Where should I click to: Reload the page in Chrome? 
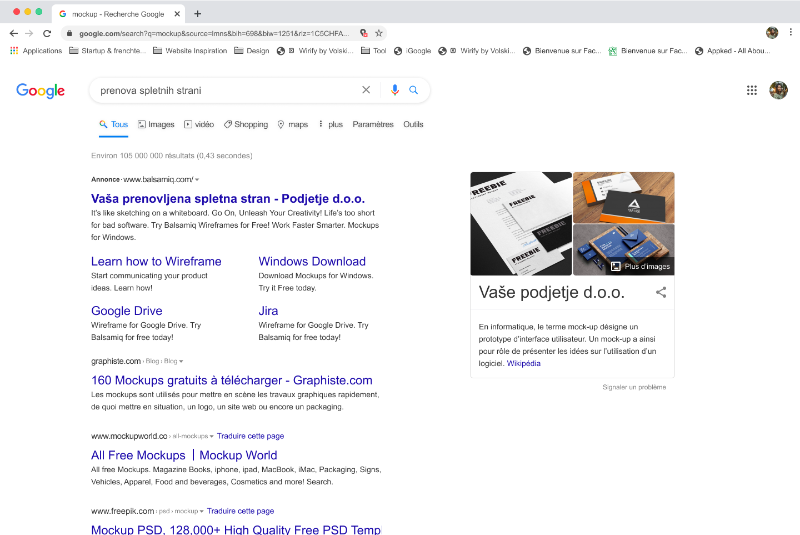(47, 33)
